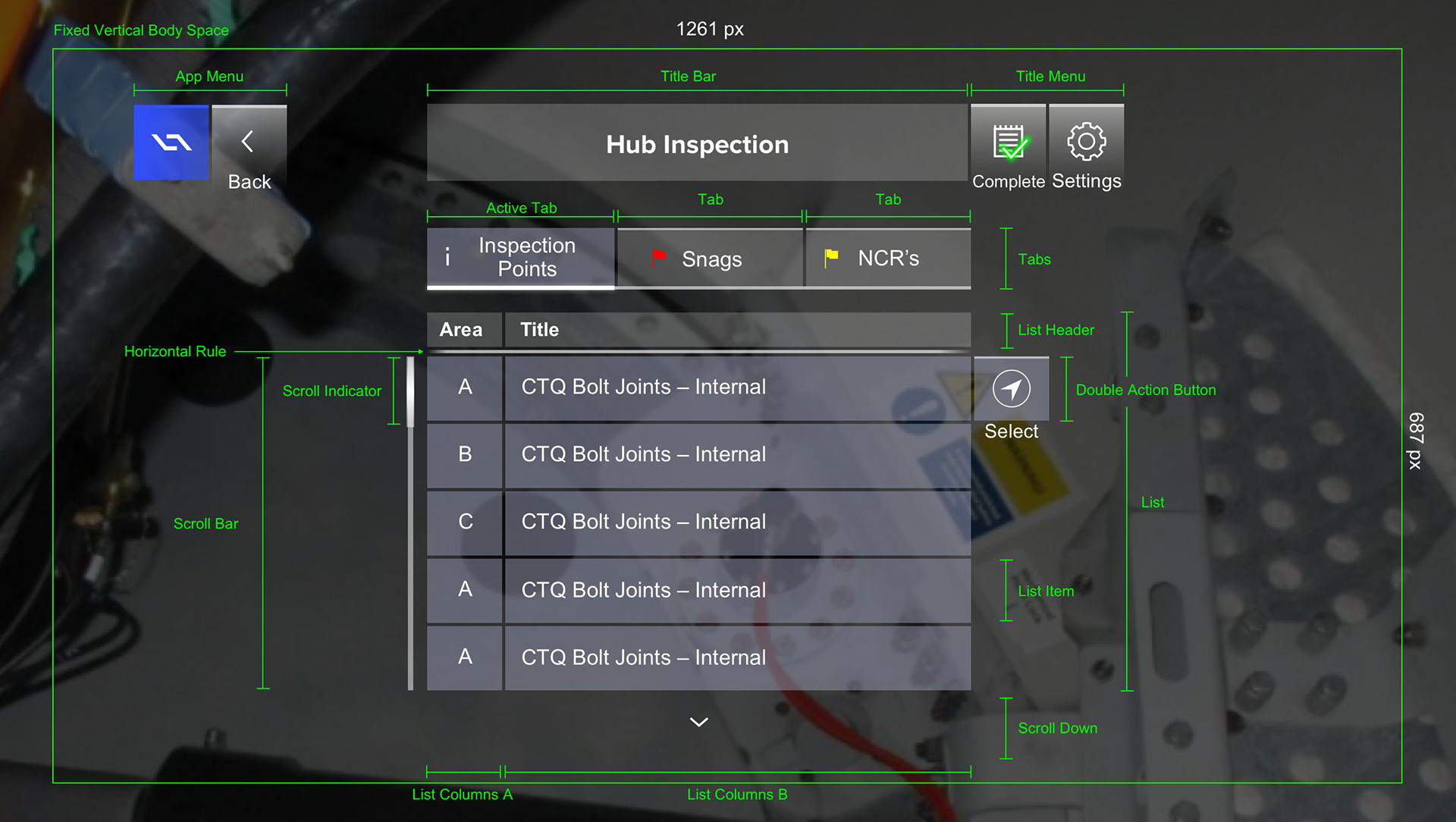Switch to the Snags tab
This screenshot has width=1456, height=822.
point(711,259)
